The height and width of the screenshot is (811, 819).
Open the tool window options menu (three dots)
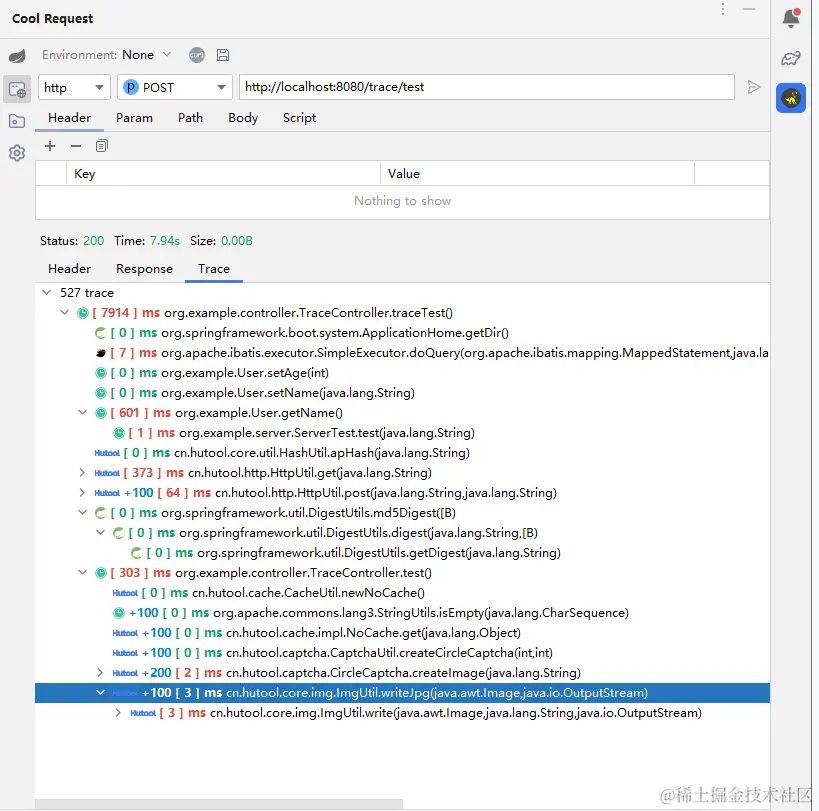(x=723, y=9)
